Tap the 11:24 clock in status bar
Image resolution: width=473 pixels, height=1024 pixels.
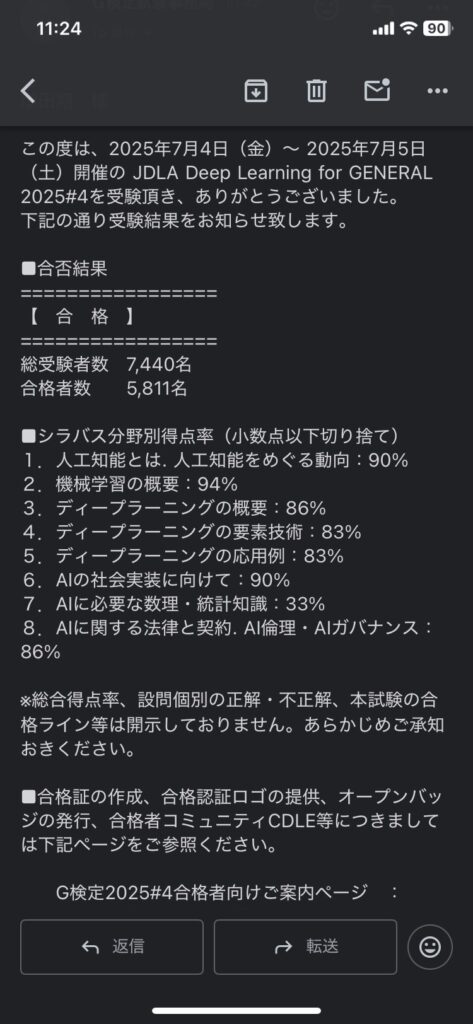59,29
